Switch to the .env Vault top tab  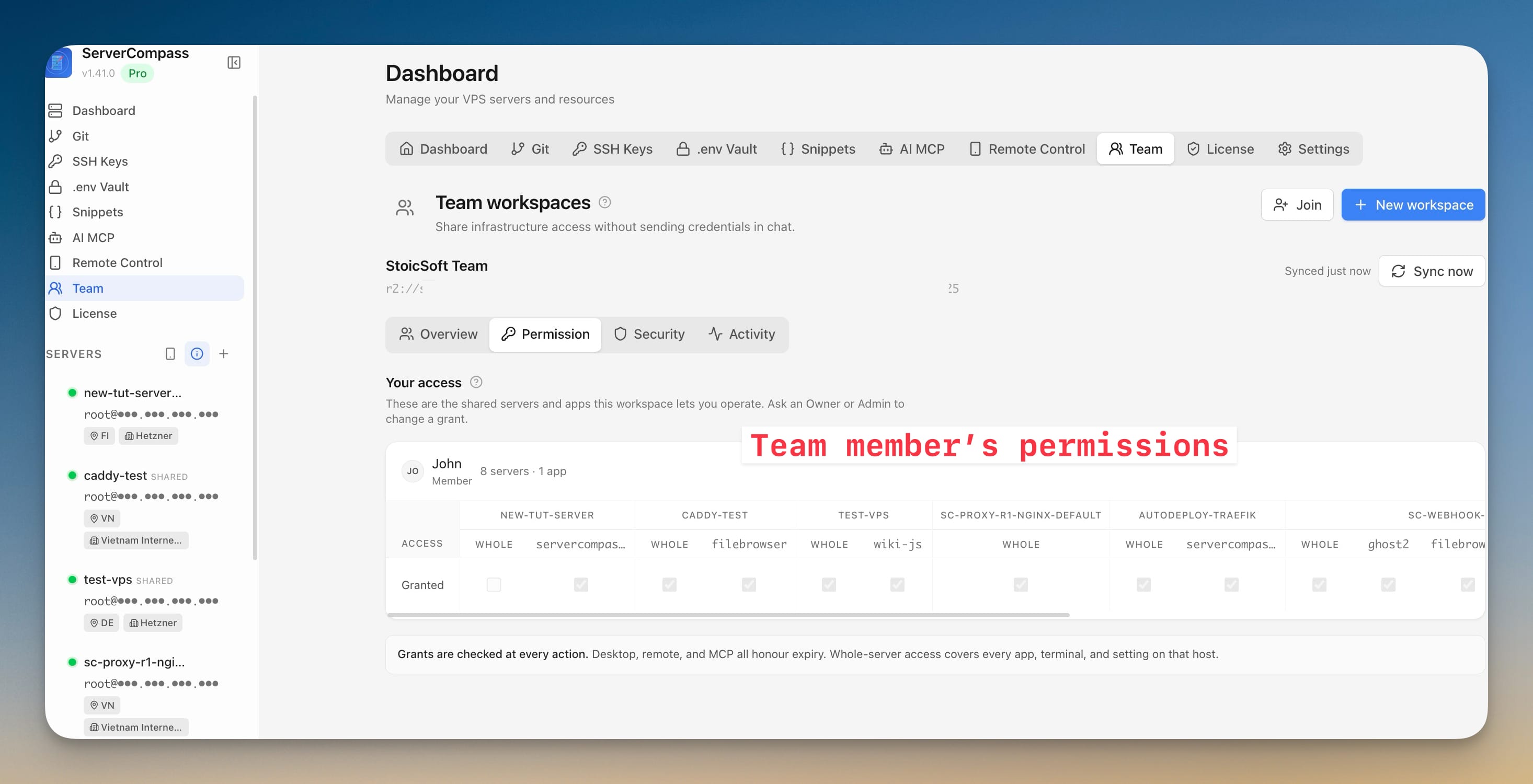click(x=716, y=149)
